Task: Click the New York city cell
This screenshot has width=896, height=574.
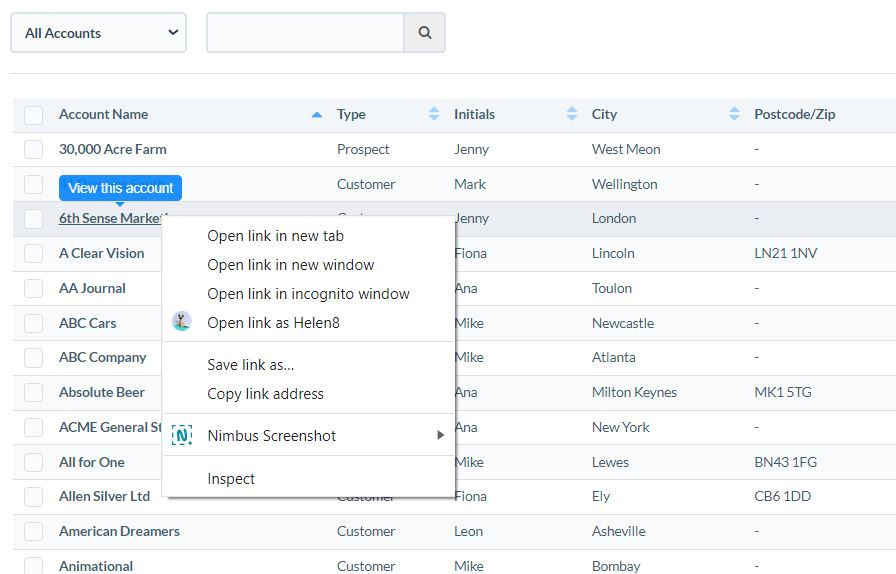Action: pos(621,427)
